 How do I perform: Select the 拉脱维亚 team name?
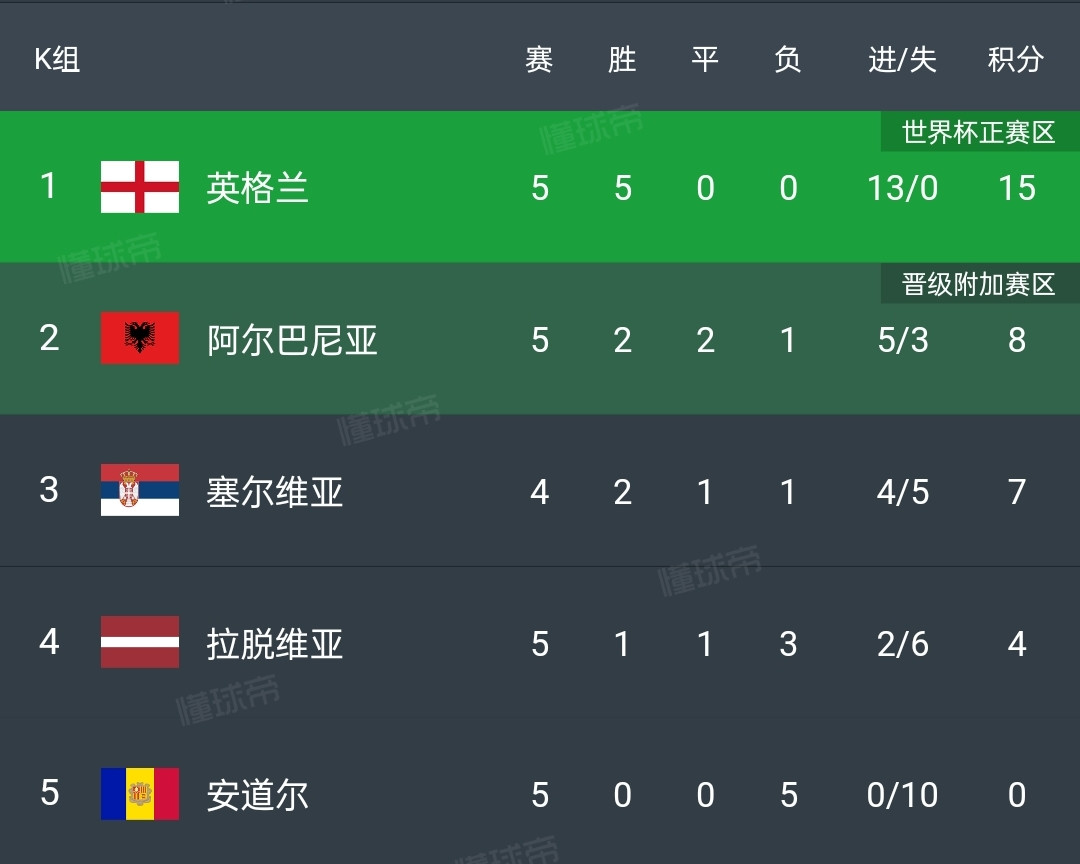pos(275,644)
